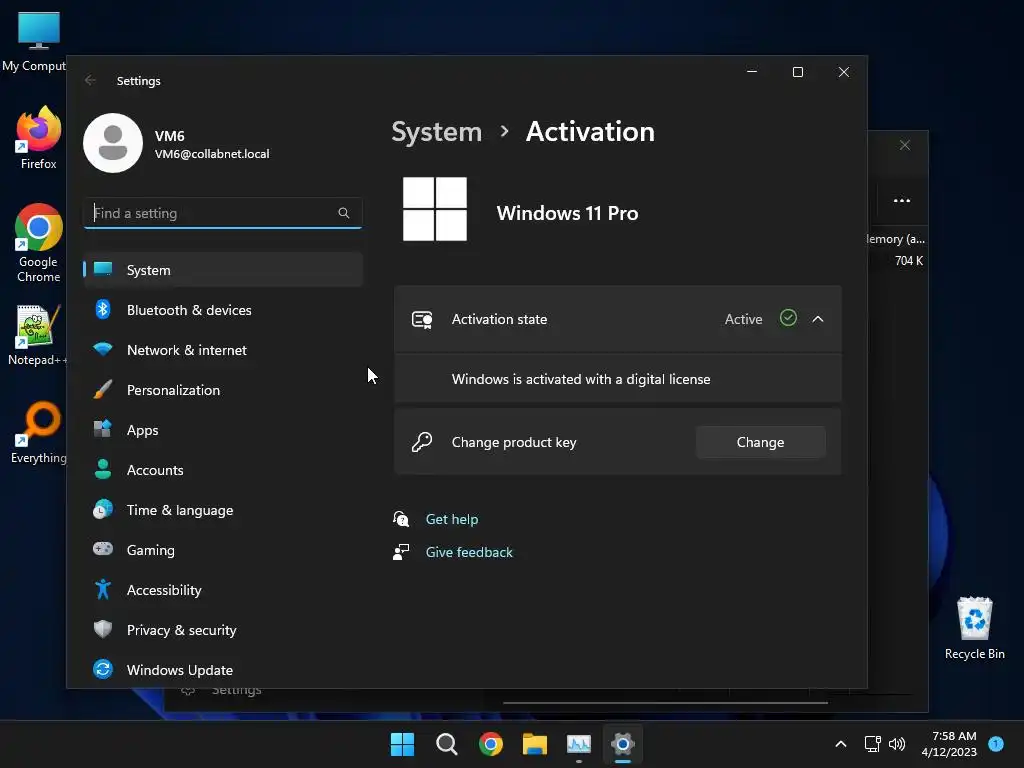Click the Gaming controller icon
Screen dimensions: 1024x768
[103, 549]
